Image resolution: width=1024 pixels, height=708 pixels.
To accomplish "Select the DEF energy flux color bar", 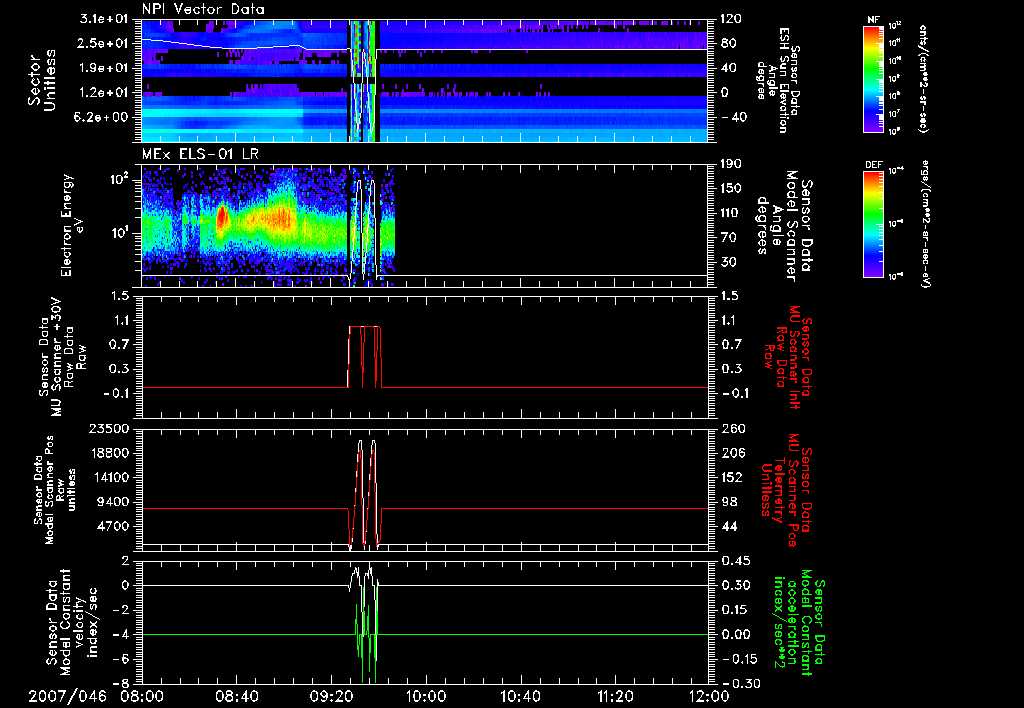I will coord(873,224).
